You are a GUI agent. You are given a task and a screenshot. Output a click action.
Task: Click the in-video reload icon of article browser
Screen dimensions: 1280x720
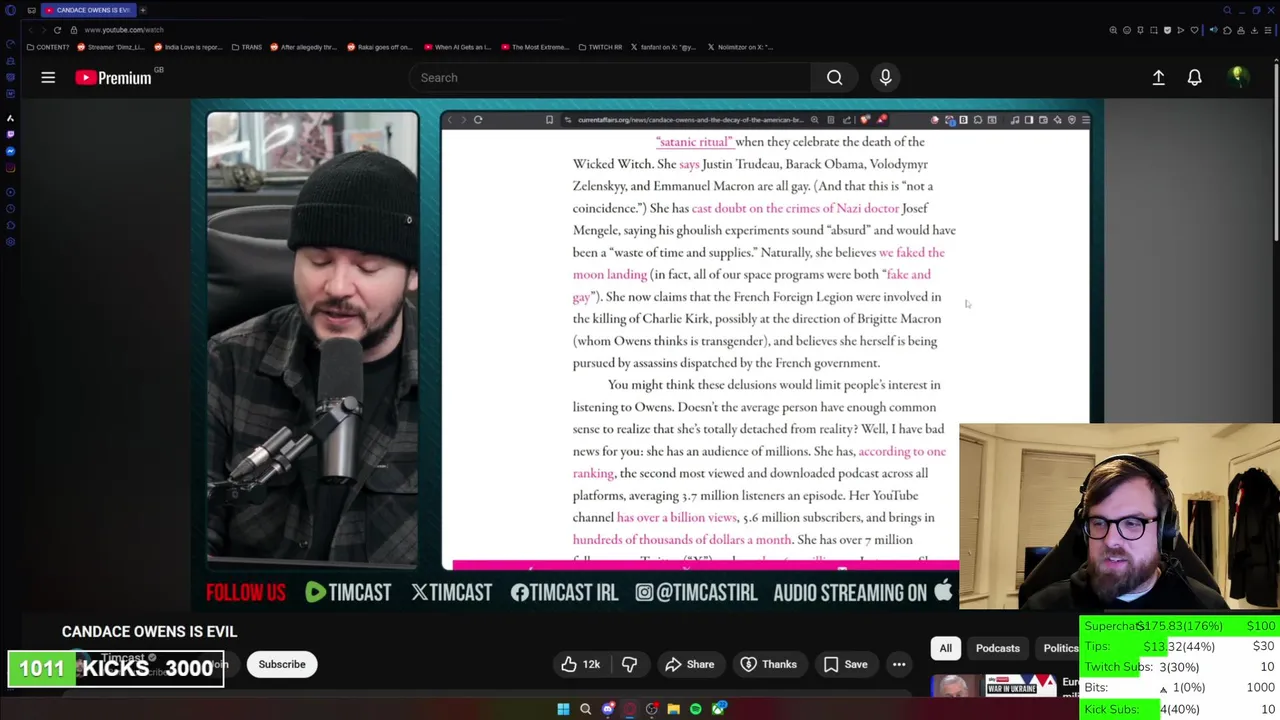(478, 120)
